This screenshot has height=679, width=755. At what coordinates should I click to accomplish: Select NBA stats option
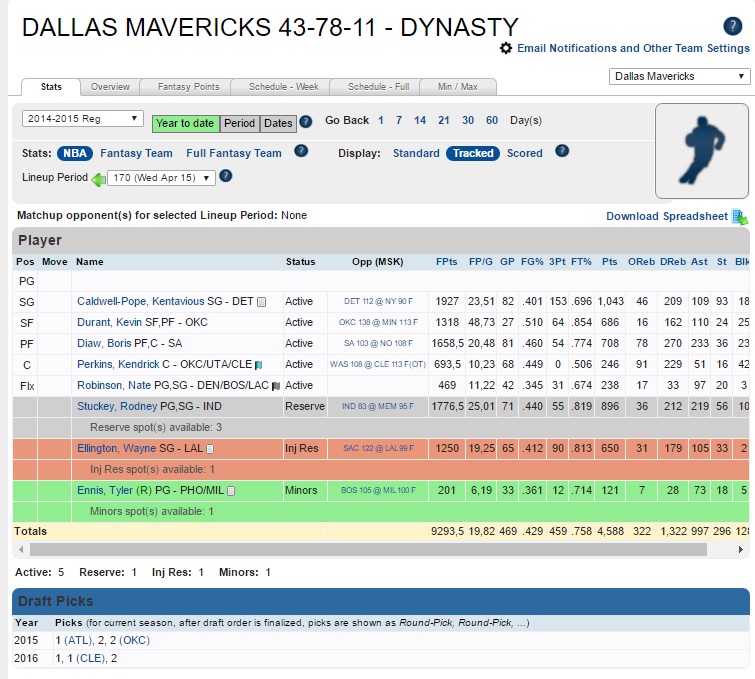click(75, 153)
